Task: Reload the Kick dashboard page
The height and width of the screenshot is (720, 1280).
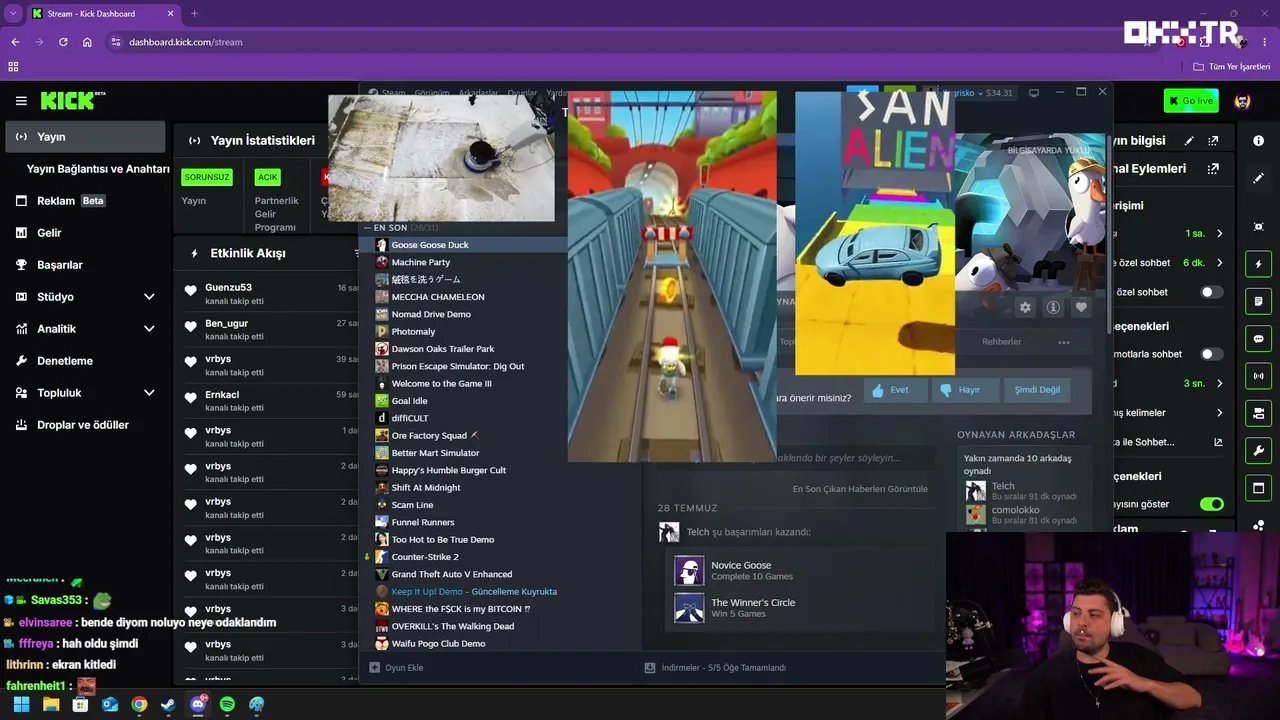Action: pyautogui.click(x=63, y=42)
